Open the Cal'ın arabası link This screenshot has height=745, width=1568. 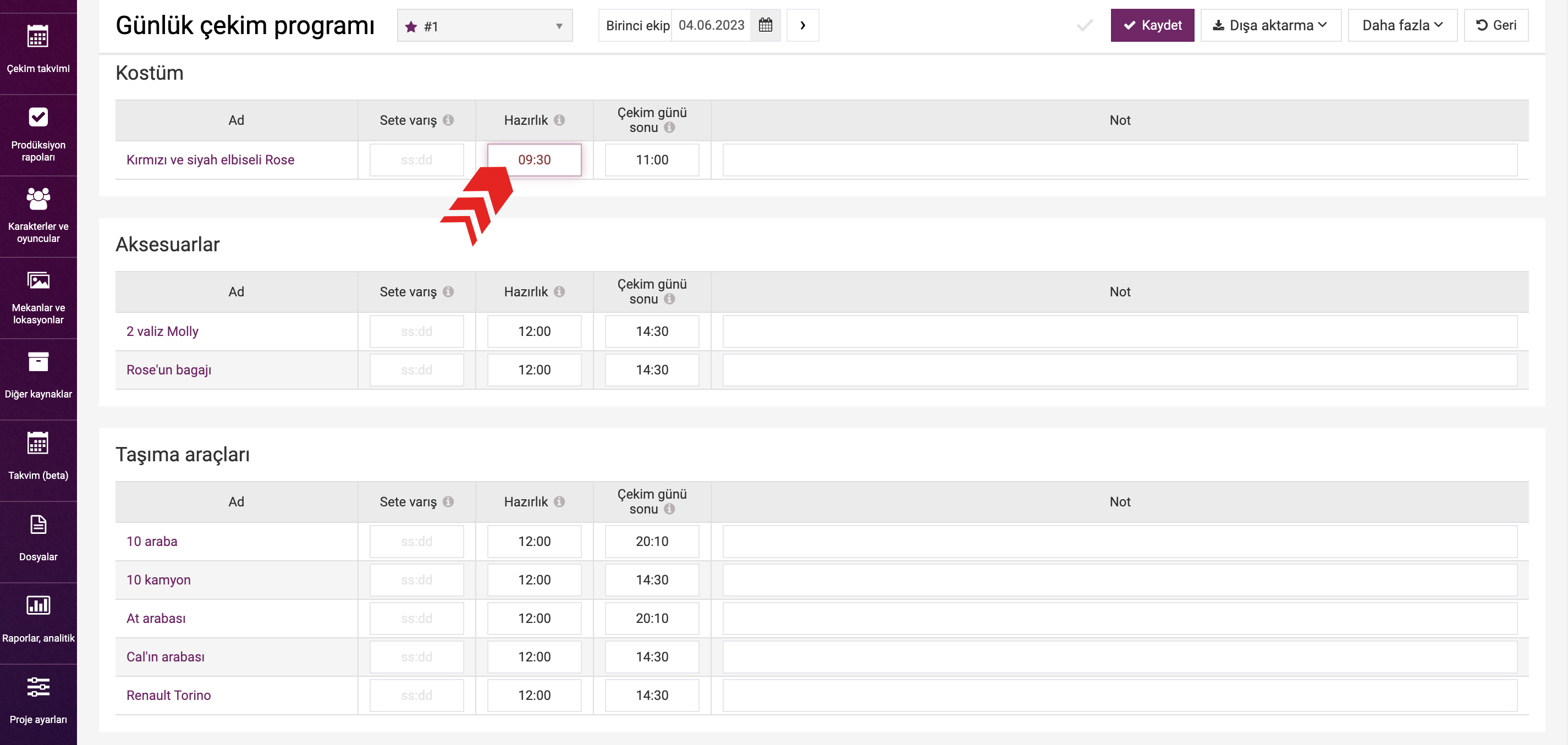tap(166, 656)
